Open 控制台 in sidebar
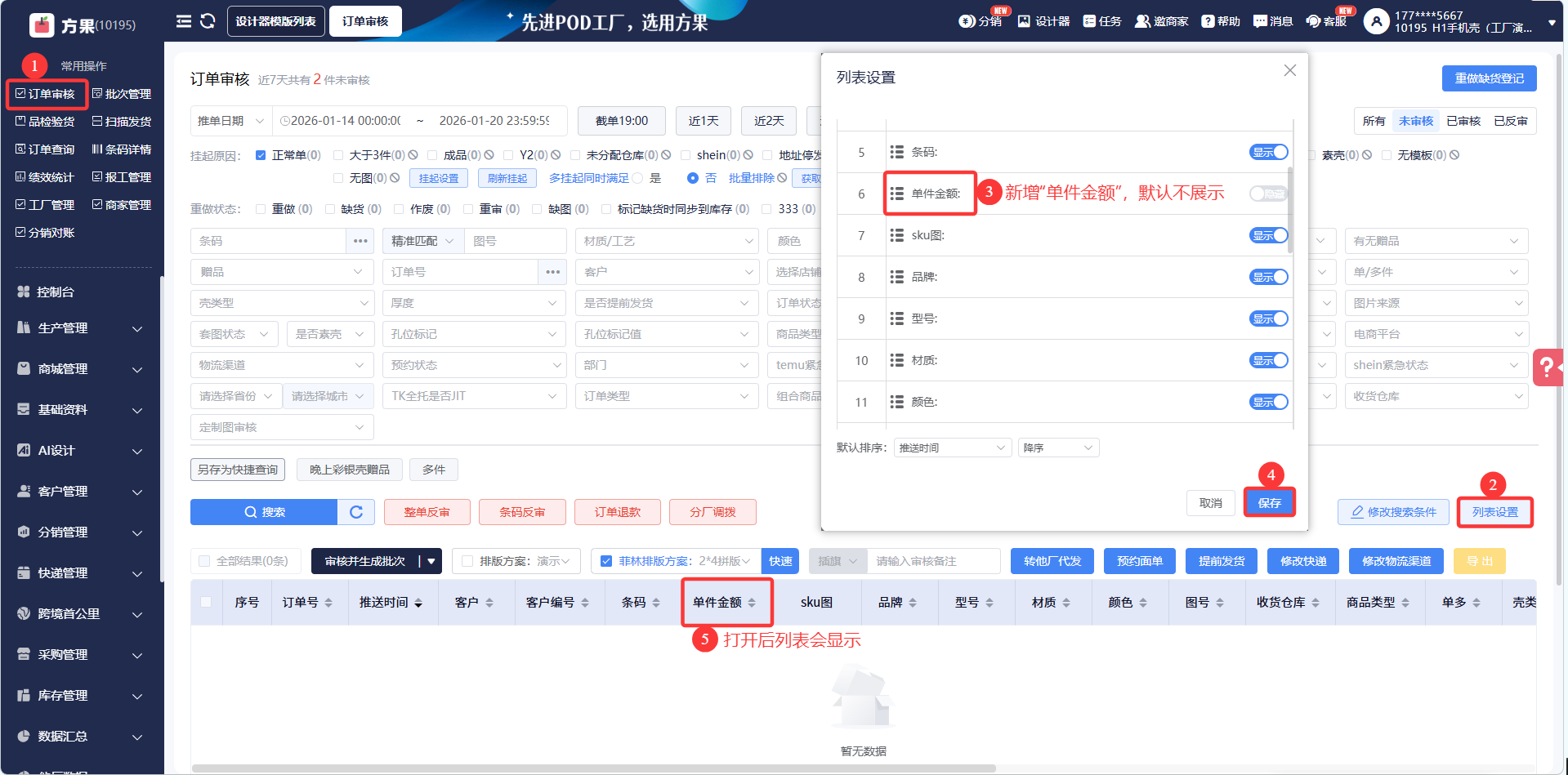The width and height of the screenshot is (1568, 775). pyautogui.click(x=47, y=292)
